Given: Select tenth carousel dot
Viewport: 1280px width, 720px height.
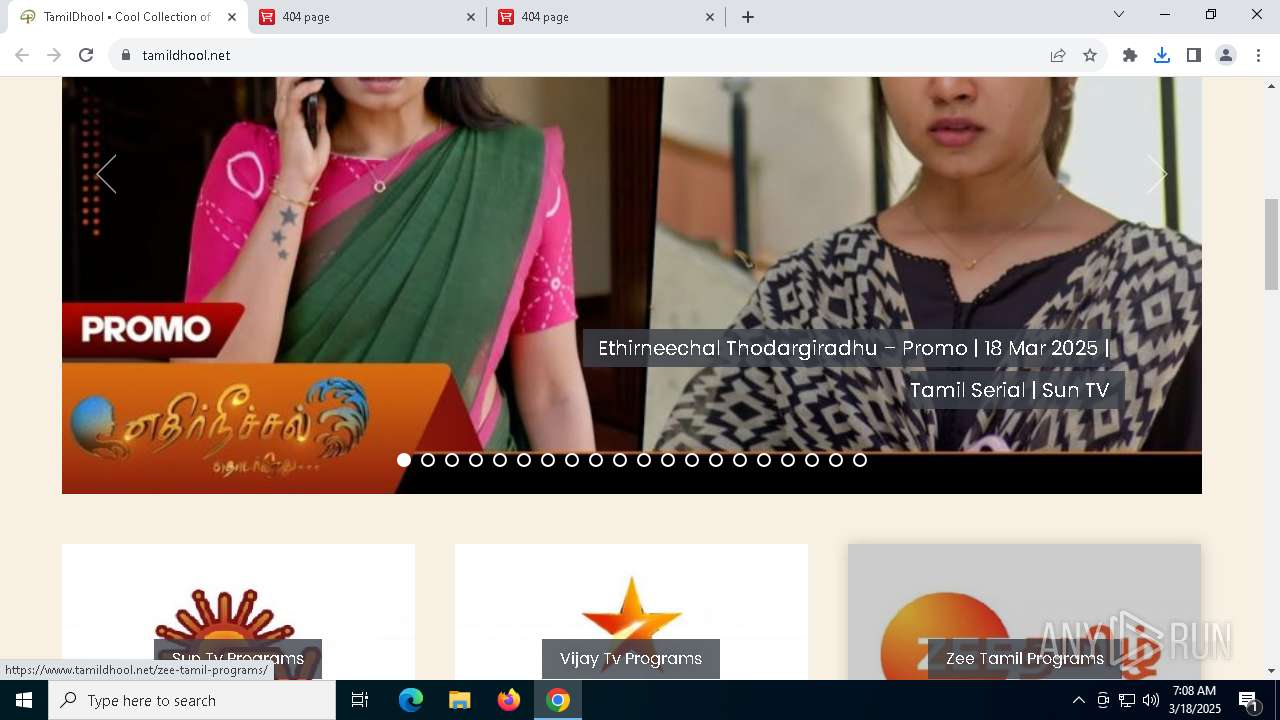Looking at the screenshot, I should click(x=620, y=460).
